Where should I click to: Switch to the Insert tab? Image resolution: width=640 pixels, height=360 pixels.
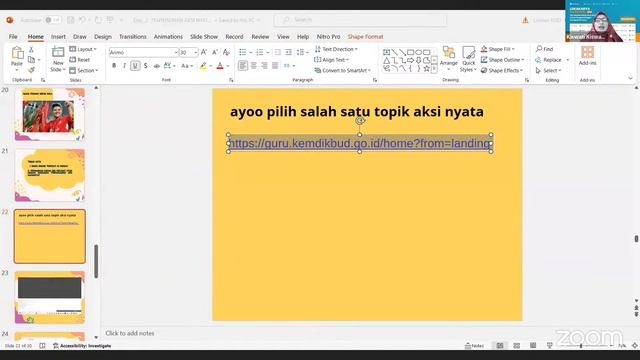point(58,37)
